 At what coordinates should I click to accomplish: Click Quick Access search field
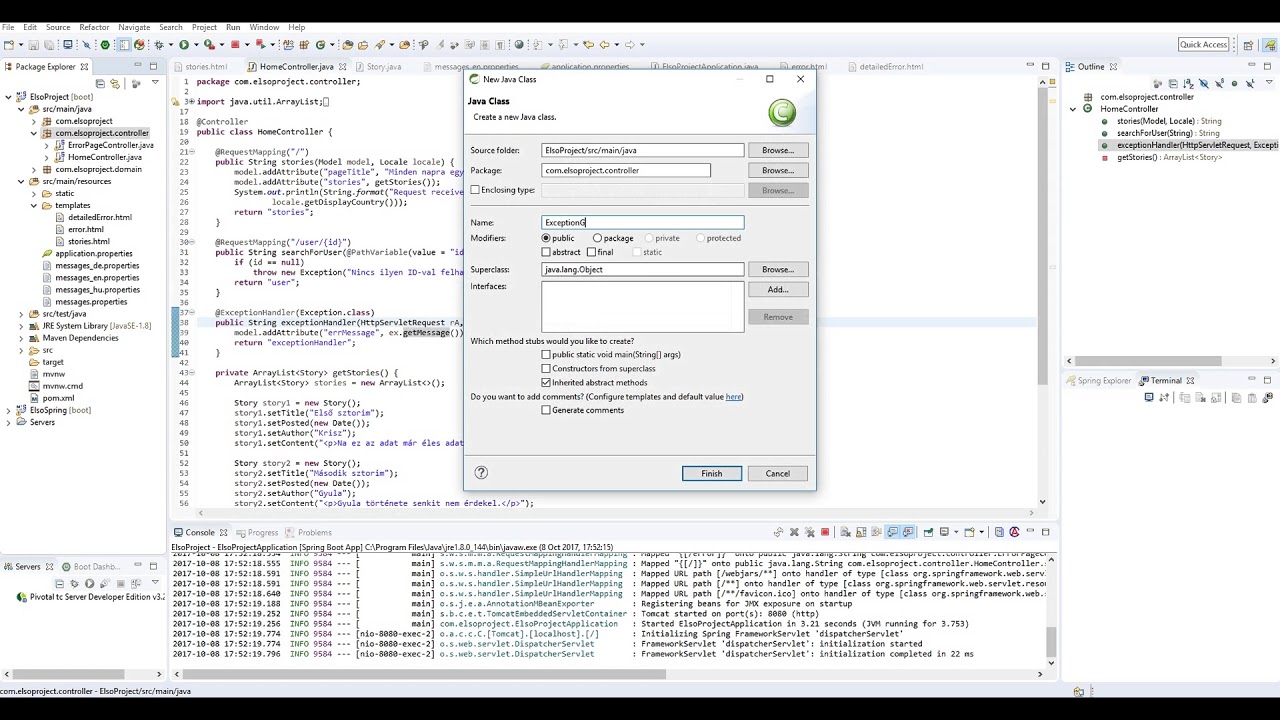[1204, 45]
